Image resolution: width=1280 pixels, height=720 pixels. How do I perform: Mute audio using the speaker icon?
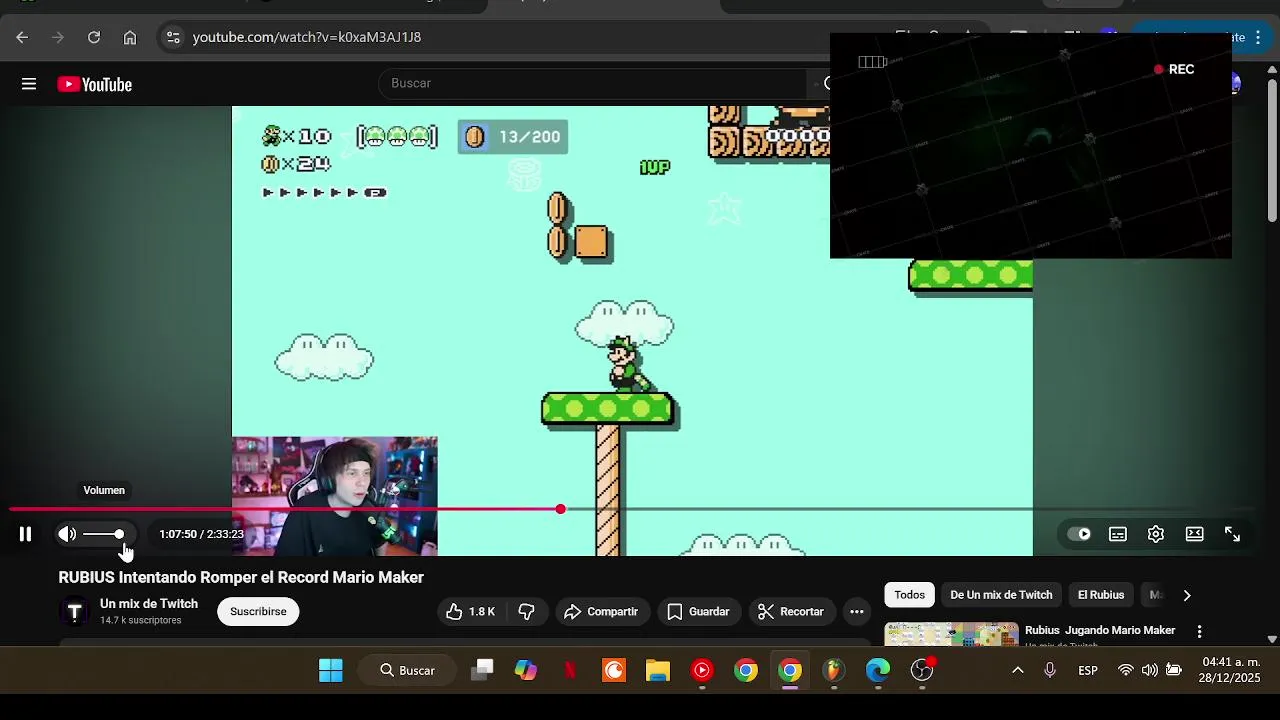click(67, 534)
